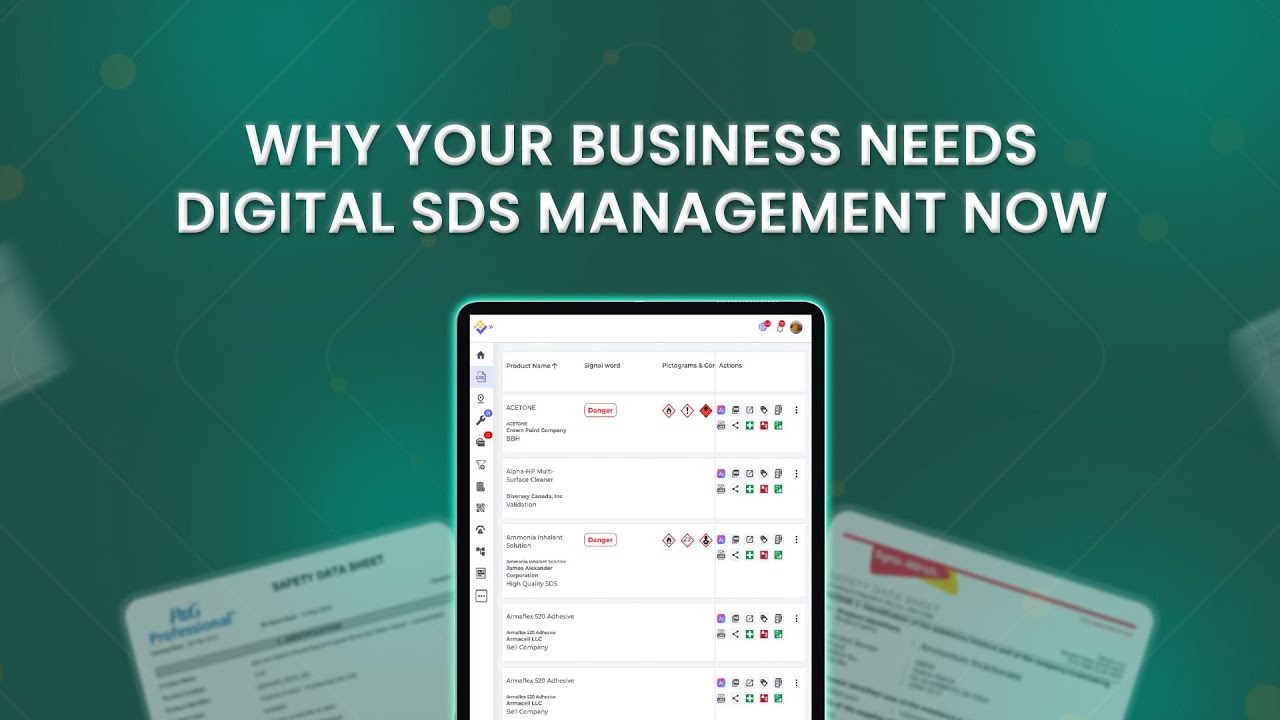Click the red square icon for ACETONE

[x=764, y=425]
